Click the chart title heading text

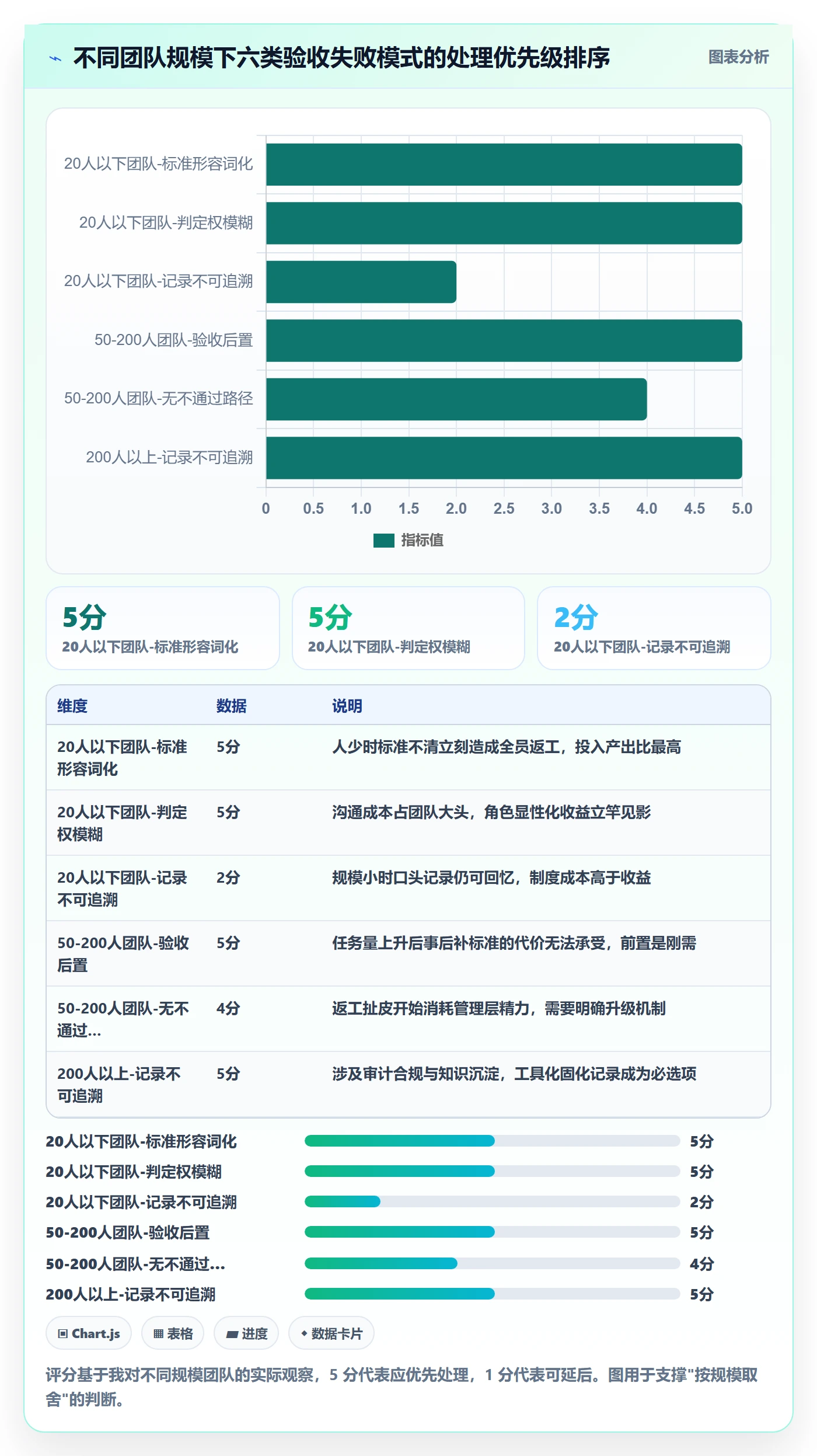(x=341, y=58)
